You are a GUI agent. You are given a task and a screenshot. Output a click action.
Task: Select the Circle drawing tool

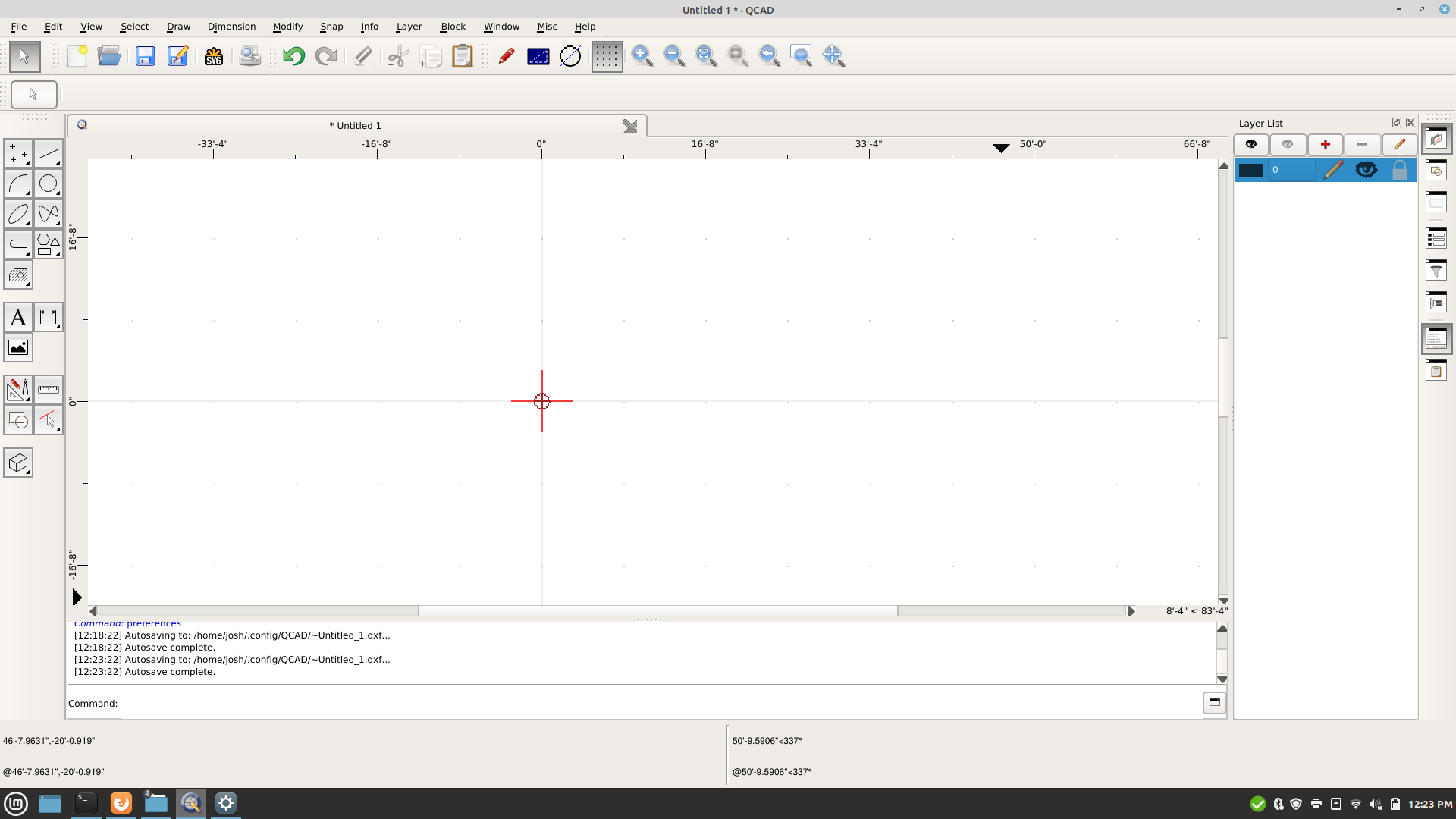point(48,184)
